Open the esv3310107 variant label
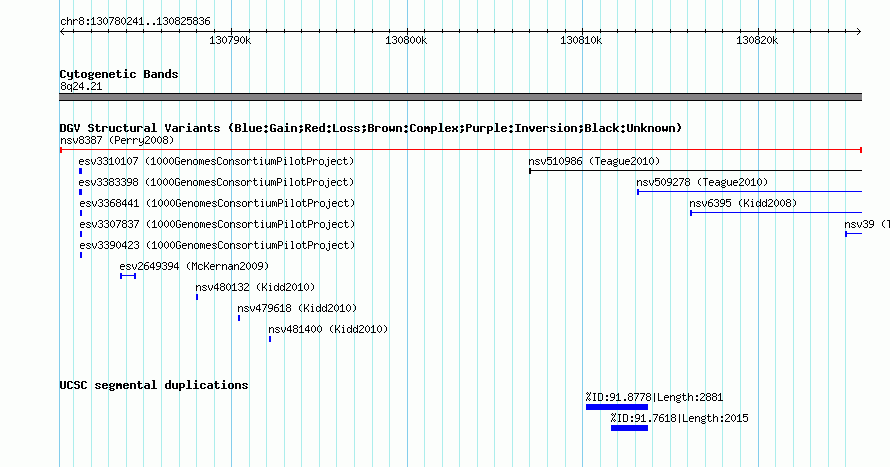 point(216,161)
